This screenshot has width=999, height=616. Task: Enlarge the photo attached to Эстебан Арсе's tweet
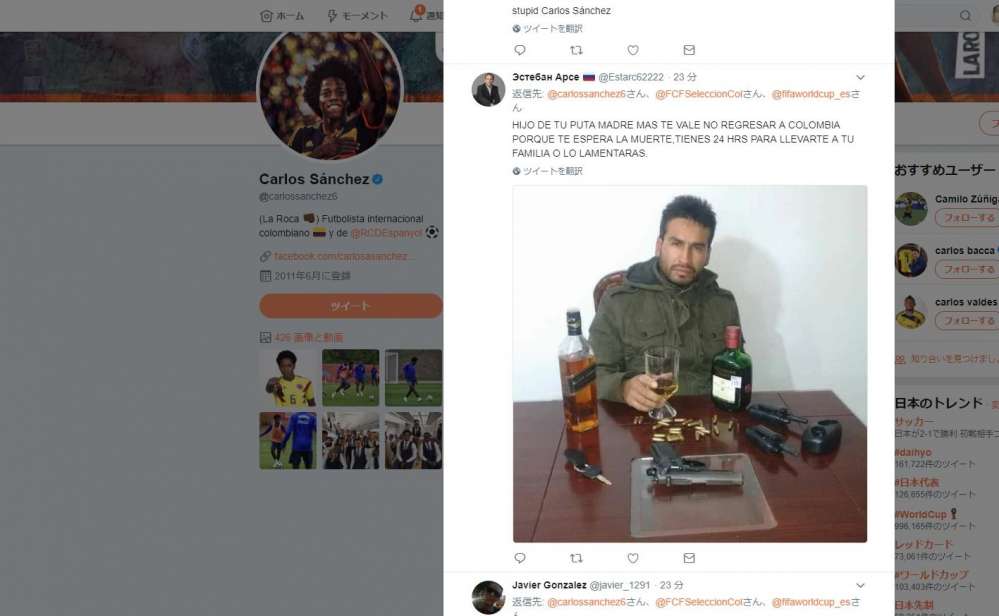point(689,363)
